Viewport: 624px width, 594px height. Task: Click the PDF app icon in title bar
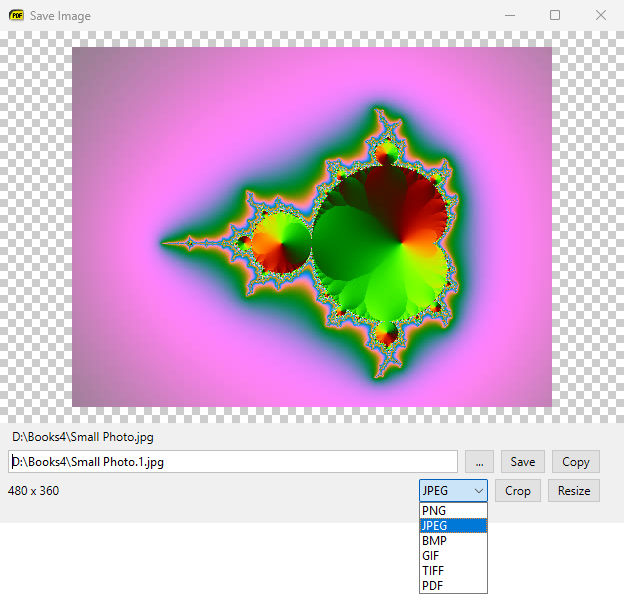16,15
